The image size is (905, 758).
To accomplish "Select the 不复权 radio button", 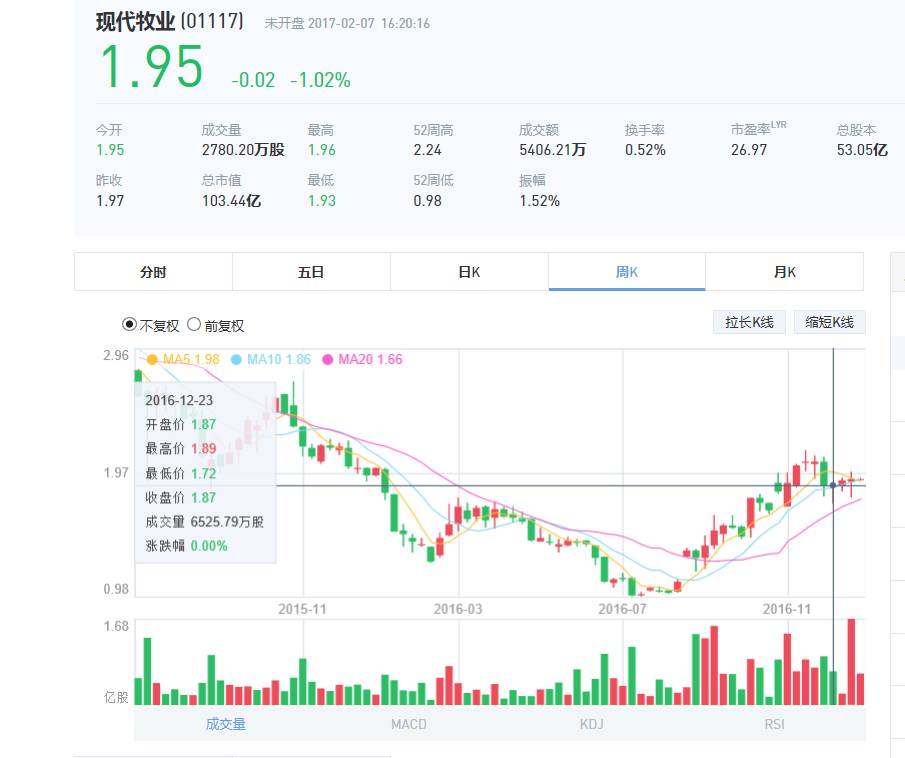I will (129, 325).
